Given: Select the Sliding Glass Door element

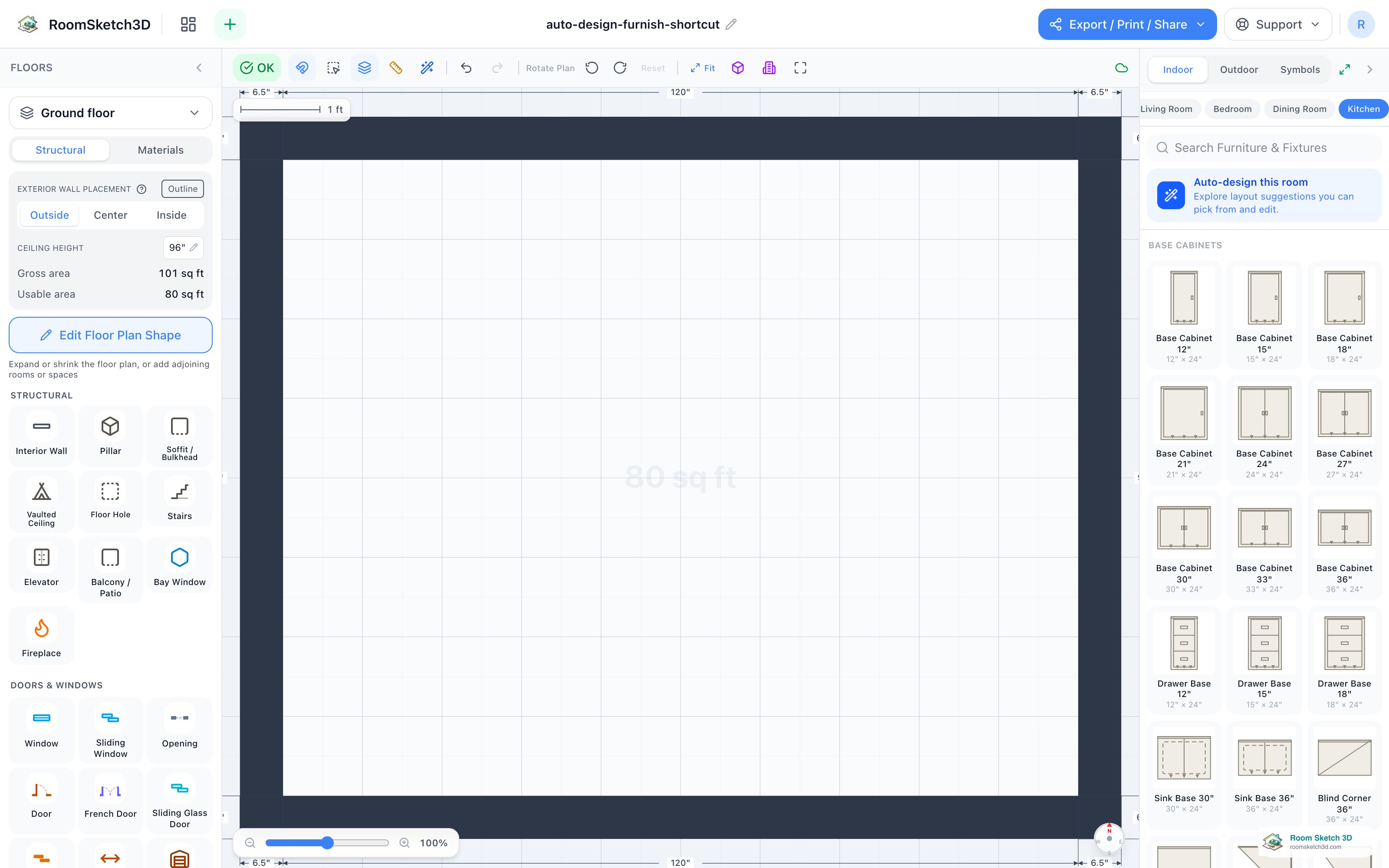Looking at the screenshot, I should click(x=180, y=801).
